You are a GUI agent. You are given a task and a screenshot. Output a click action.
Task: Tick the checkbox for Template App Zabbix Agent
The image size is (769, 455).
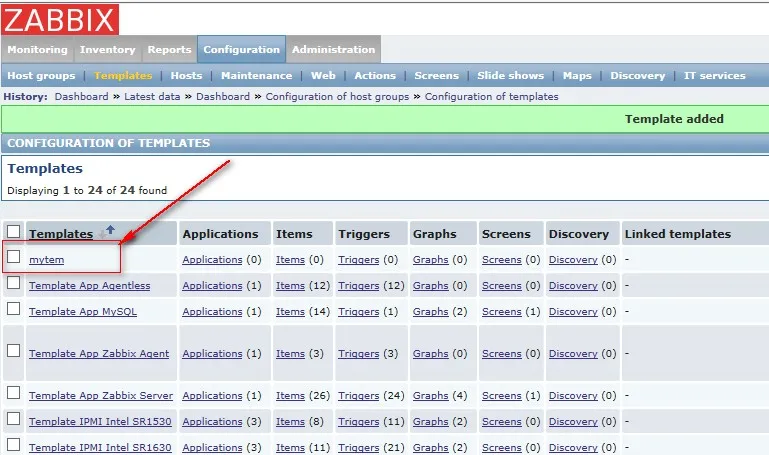(14, 351)
